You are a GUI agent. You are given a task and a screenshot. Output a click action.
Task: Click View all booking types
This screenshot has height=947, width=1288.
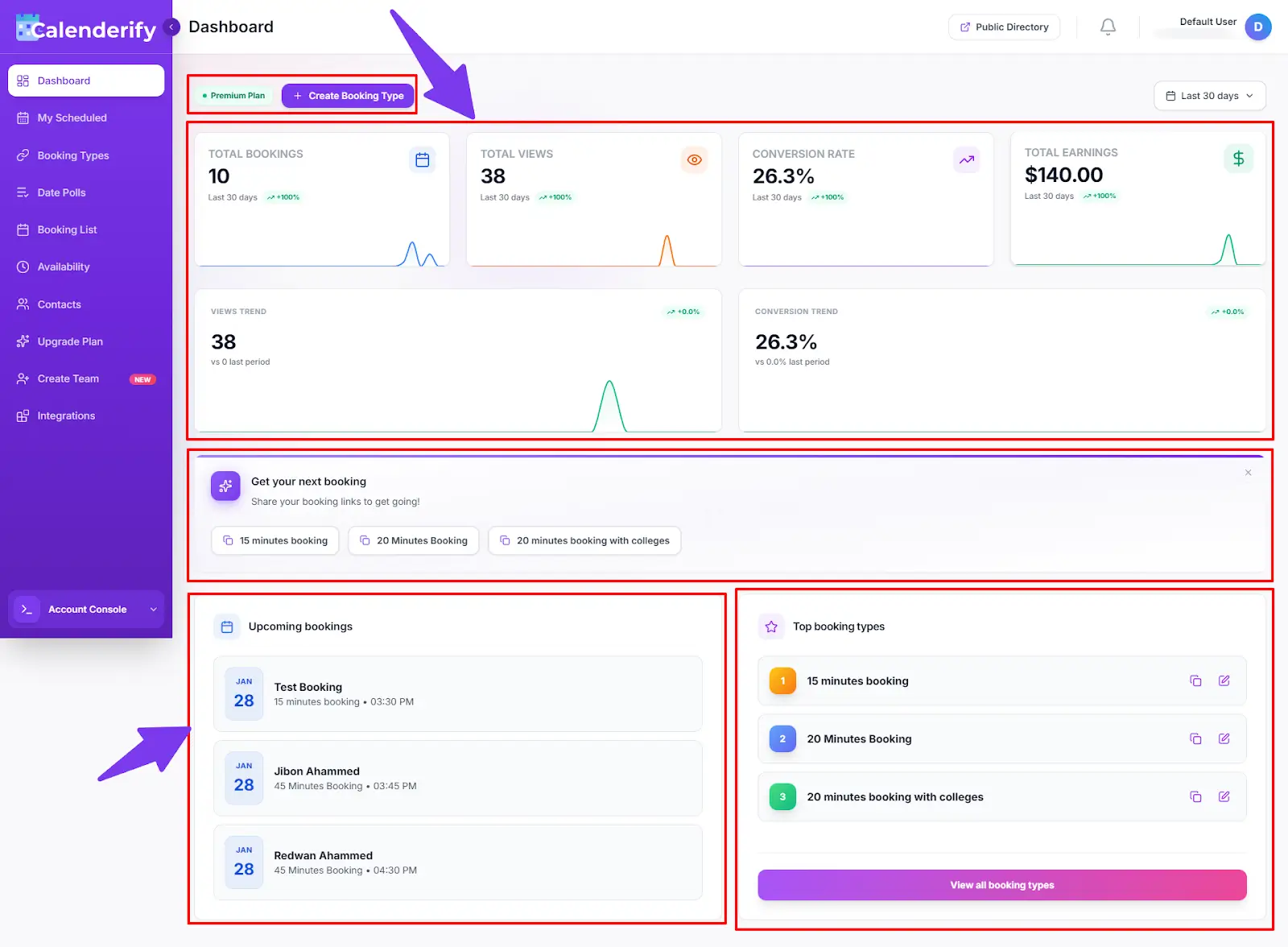click(1001, 884)
